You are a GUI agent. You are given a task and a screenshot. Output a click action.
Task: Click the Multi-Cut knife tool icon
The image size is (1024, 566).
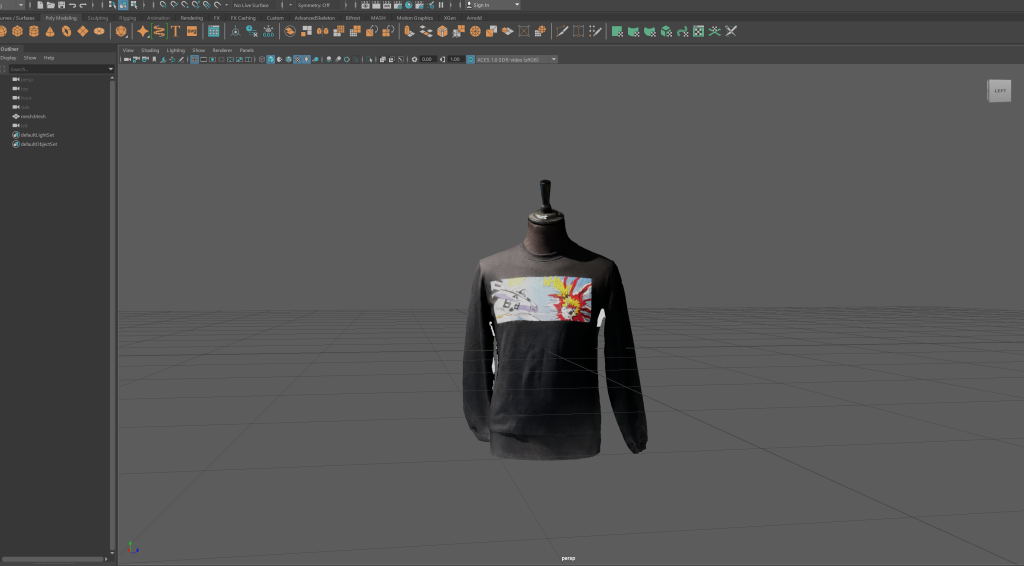click(562, 31)
